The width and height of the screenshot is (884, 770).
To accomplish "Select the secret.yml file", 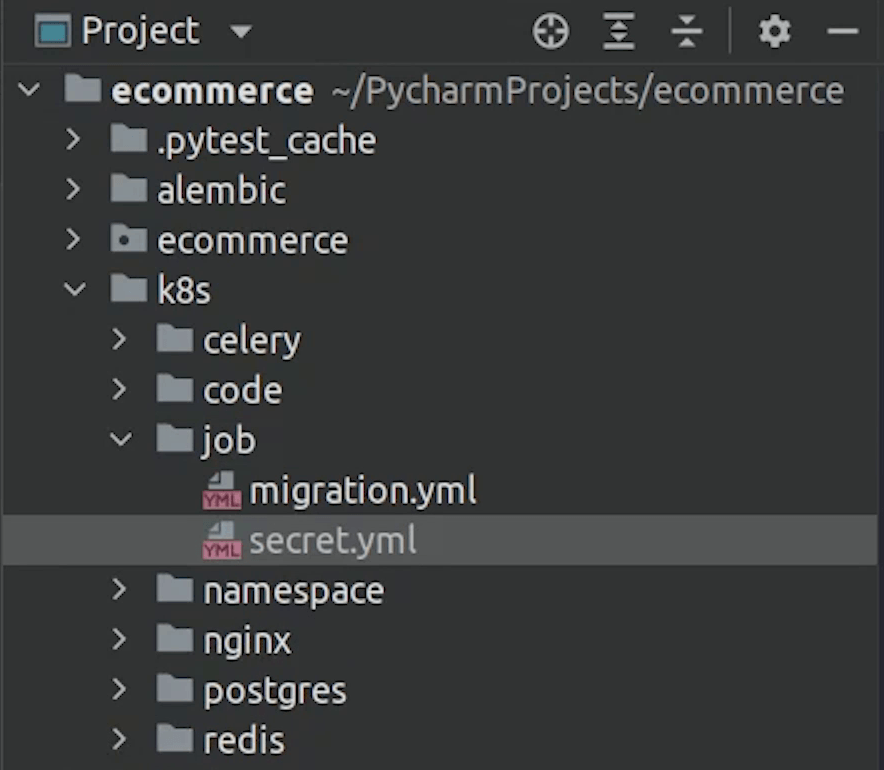I will click(x=332, y=541).
